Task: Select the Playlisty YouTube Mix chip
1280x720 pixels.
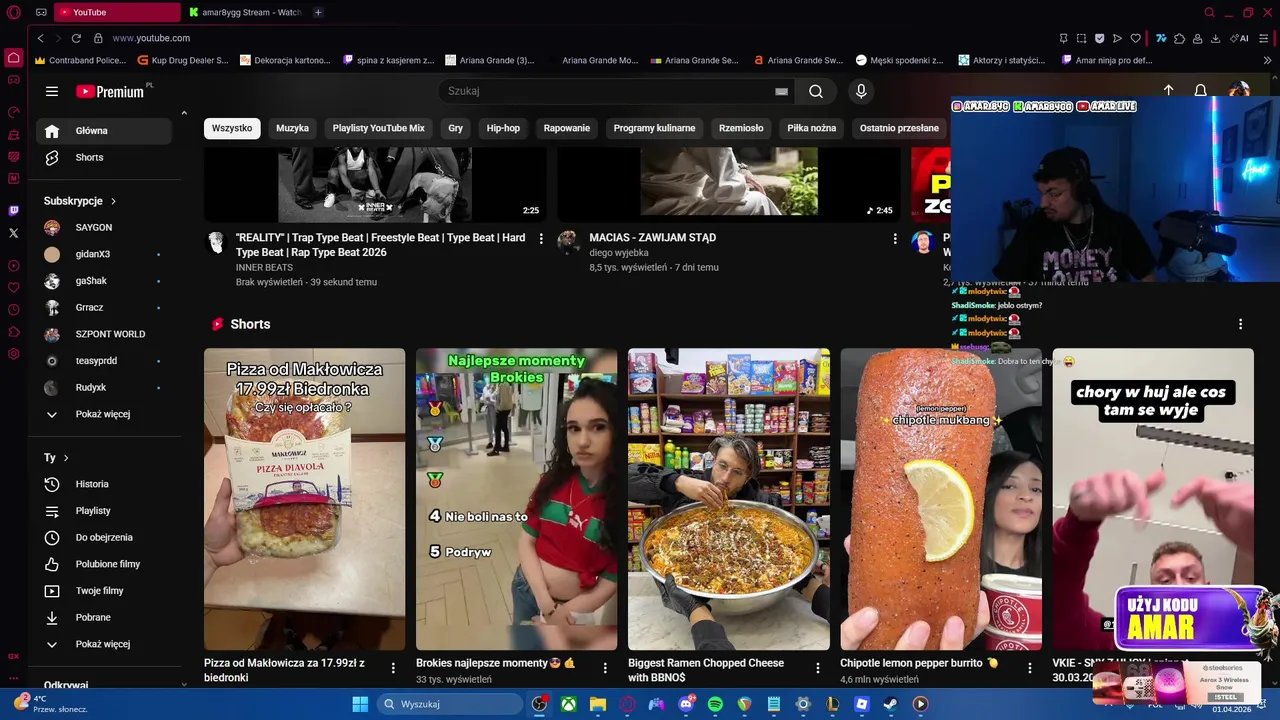Action: coord(378,128)
